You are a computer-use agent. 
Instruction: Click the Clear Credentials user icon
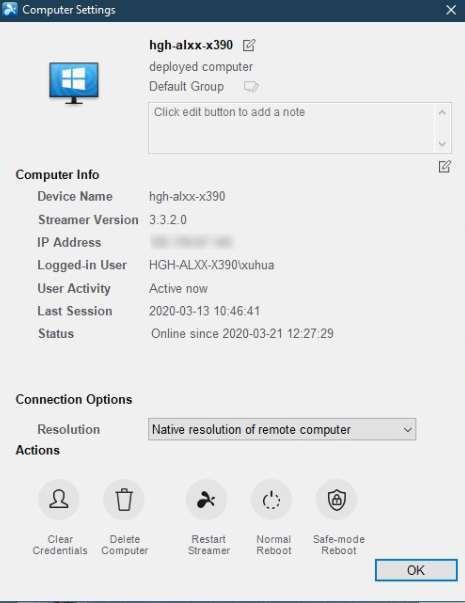pyautogui.click(x=59, y=500)
